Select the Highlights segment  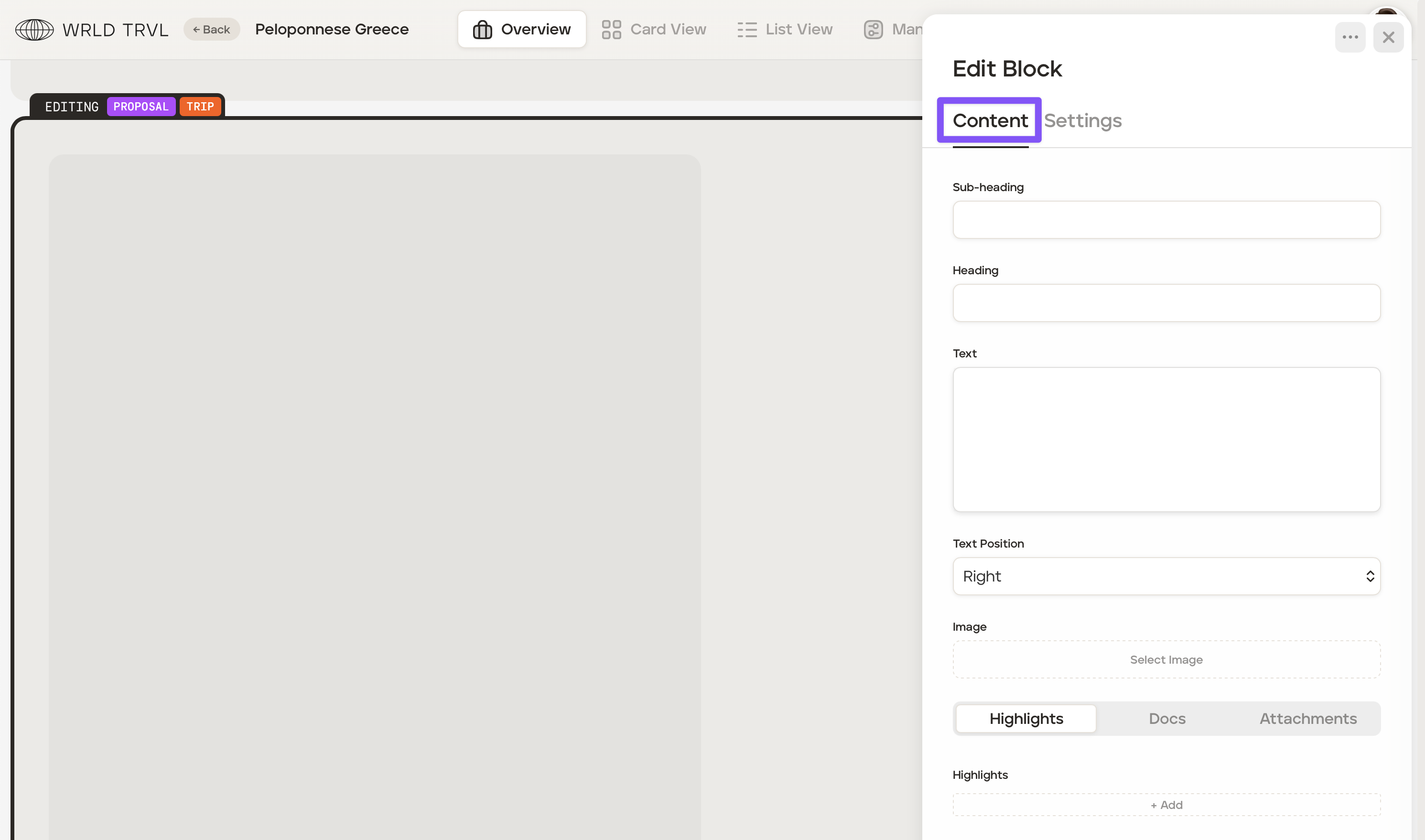pos(1026,718)
